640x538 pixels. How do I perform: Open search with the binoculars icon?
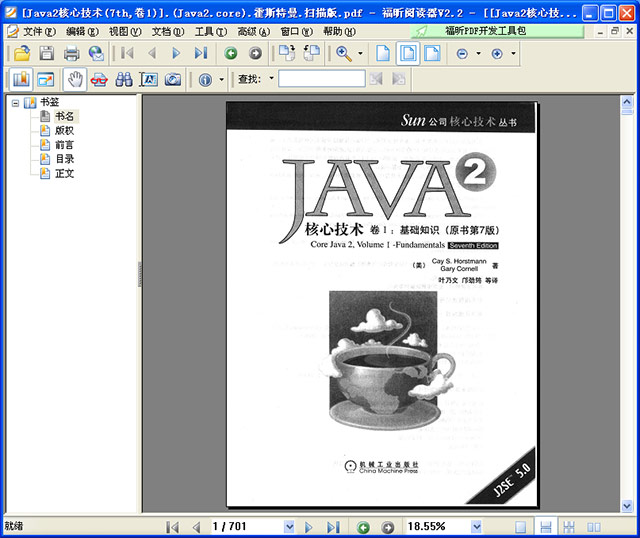[124, 79]
